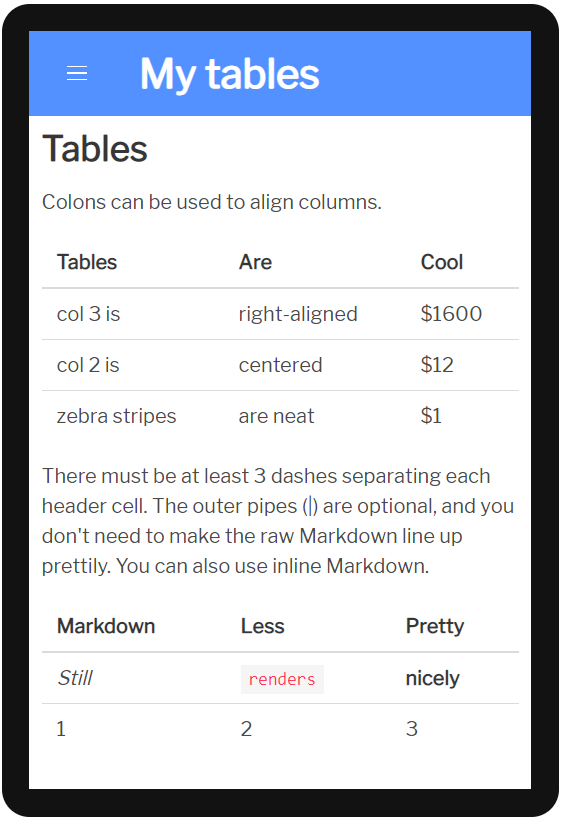Image resolution: width=562 pixels, height=822 pixels.
Task: Click the 'Cool' column header
Action: pyautogui.click(x=442, y=262)
